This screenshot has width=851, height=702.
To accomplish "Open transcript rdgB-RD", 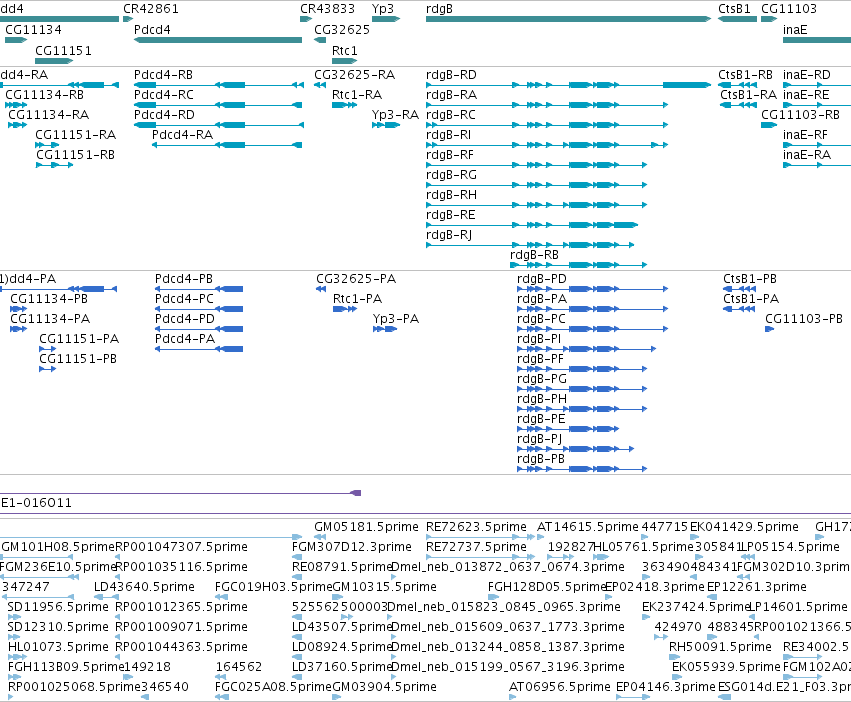I will [451, 75].
